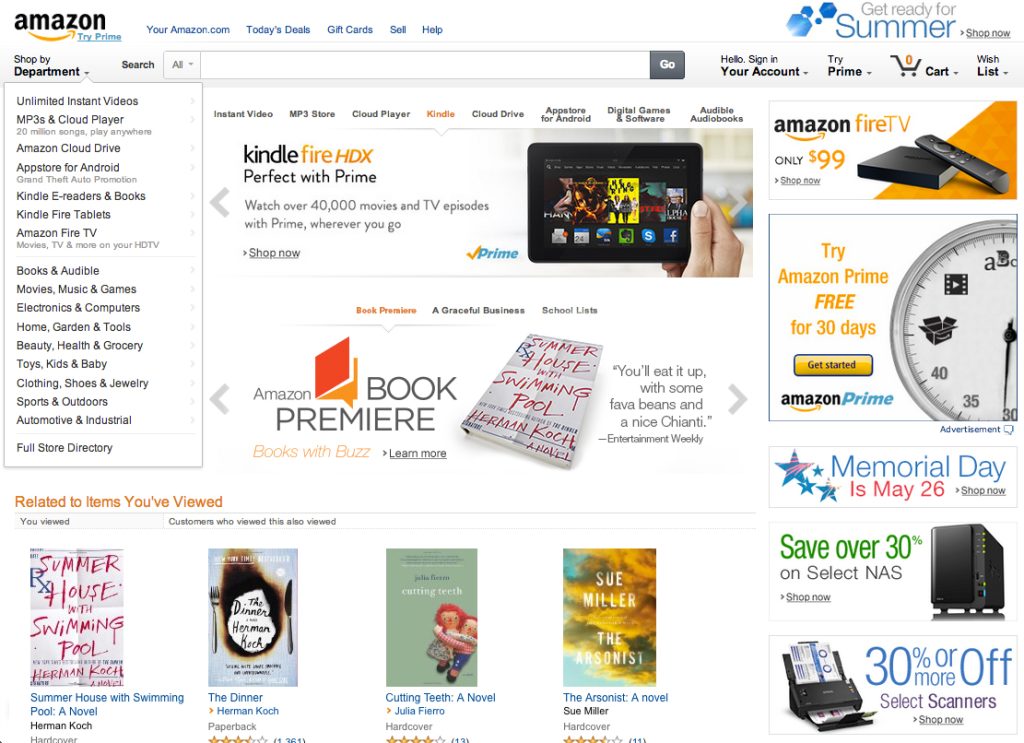Advance Book Premiere carousel with right arrow

click(737, 399)
